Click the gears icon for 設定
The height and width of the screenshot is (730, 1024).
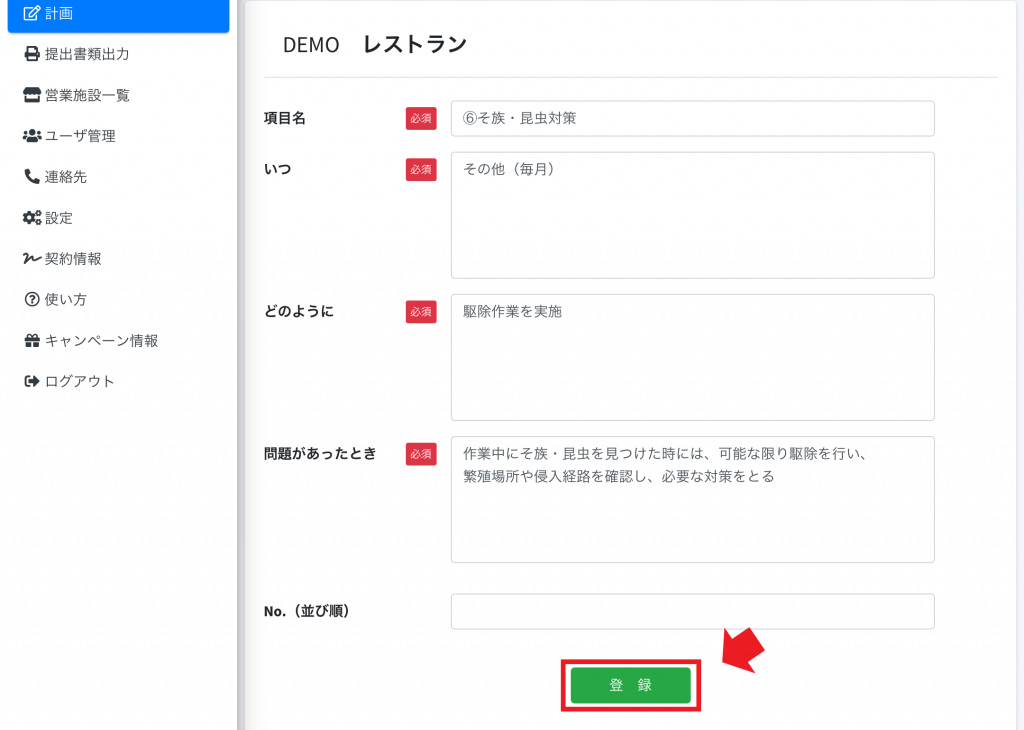click(31, 217)
